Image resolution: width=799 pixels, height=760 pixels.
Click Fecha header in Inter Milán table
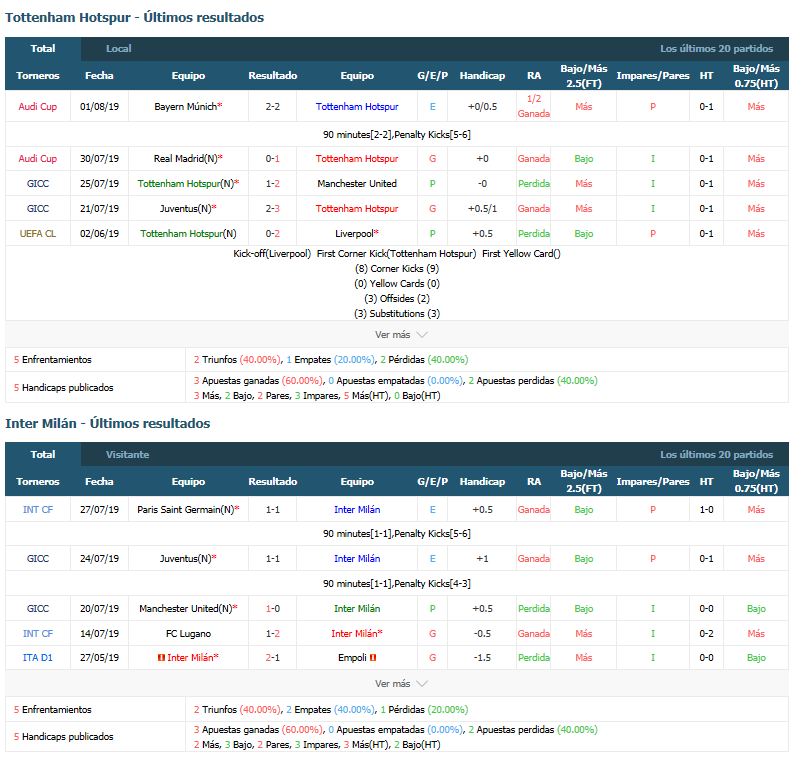pyautogui.click(x=99, y=482)
